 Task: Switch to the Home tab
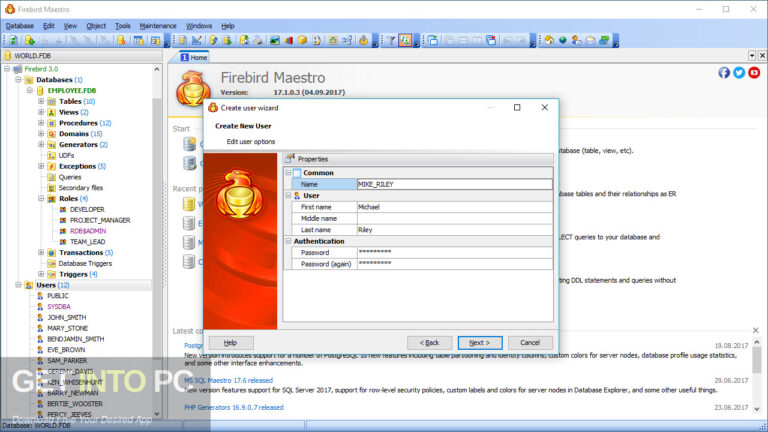193,57
